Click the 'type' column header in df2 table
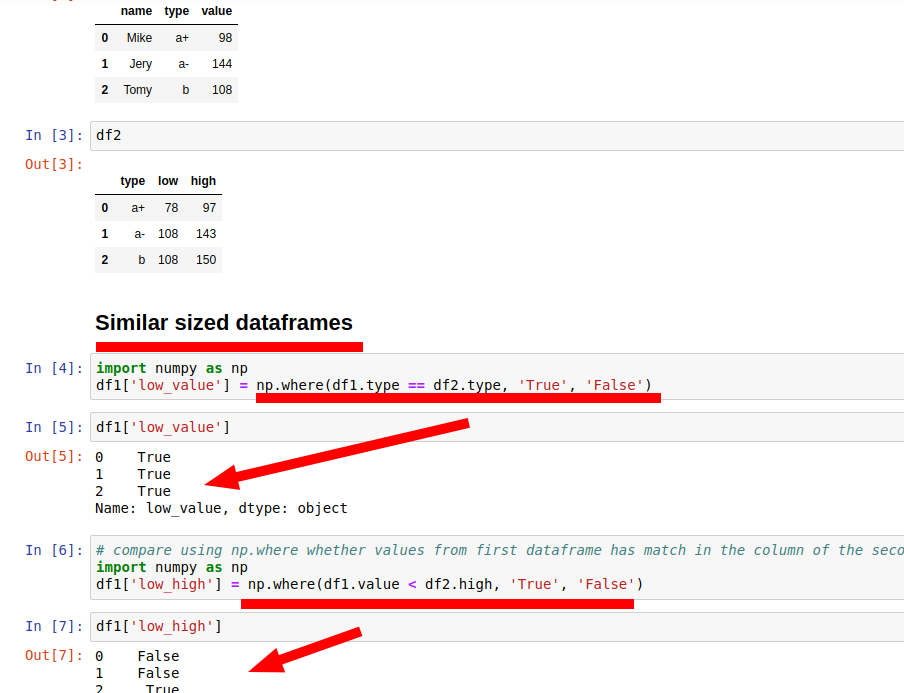Viewport: 904px width, 693px height. click(132, 181)
